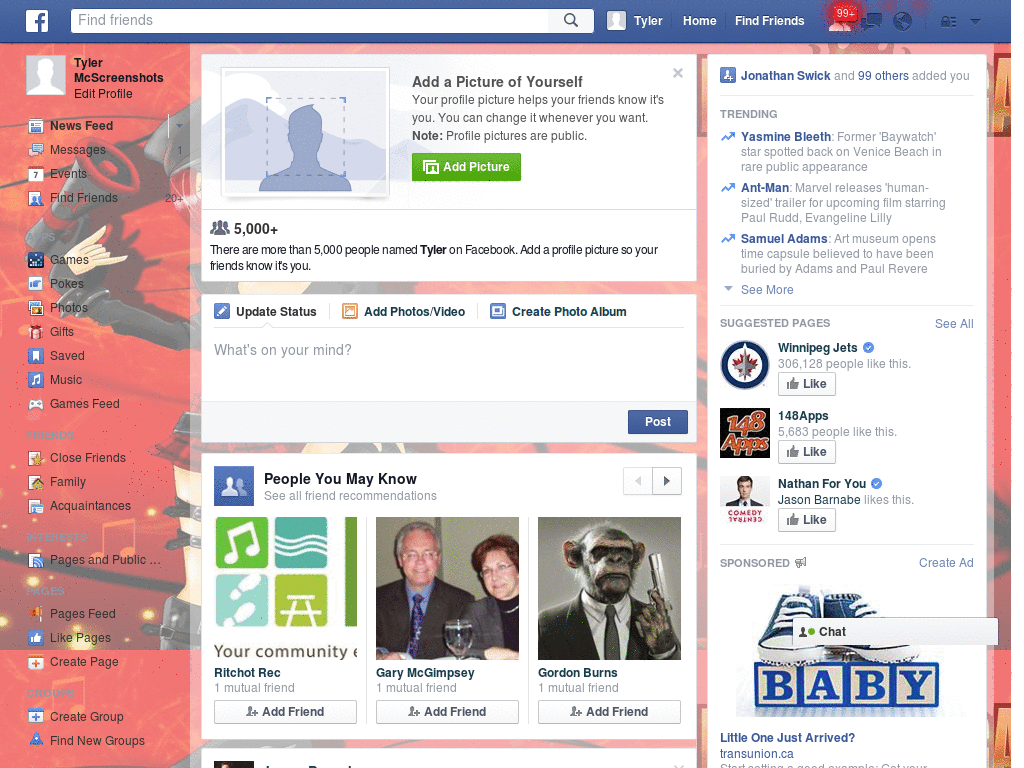Like the Nathan For You page

(807, 520)
